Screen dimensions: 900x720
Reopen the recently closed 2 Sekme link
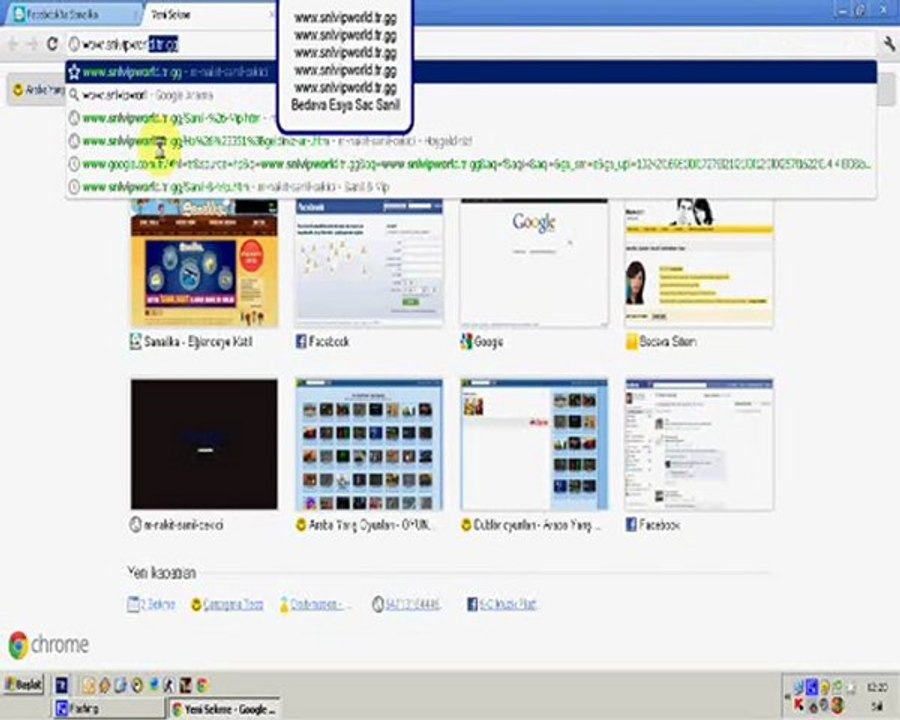tap(151, 604)
